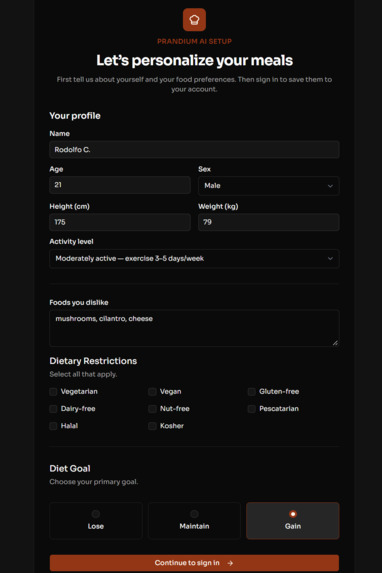Check the Pescatarian checkbox
The width and height of the screenshot is (382, 573).
tap(251, 409)
